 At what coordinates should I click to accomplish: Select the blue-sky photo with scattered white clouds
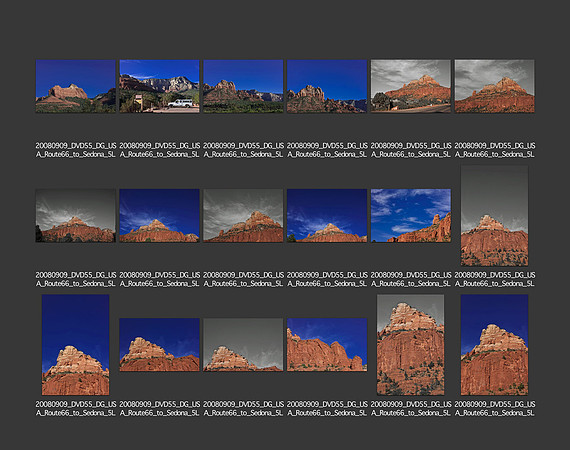(411, 216)
